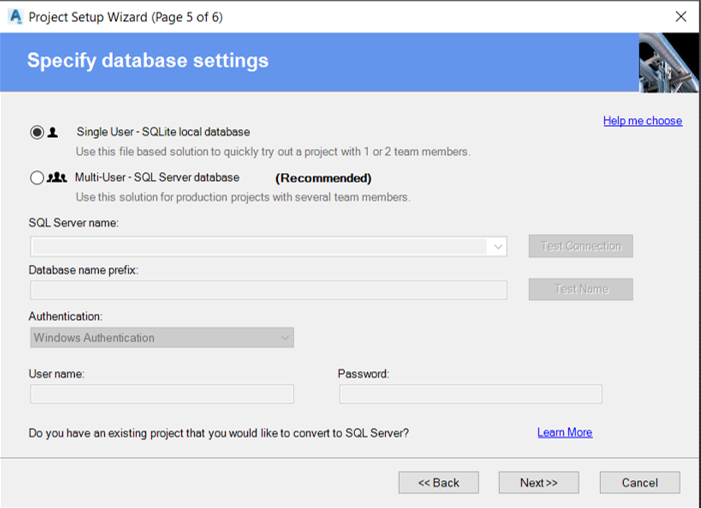Select Single User SQLite local database option
Viewport: 701px width, 508px height.
[x=37, y=132]
